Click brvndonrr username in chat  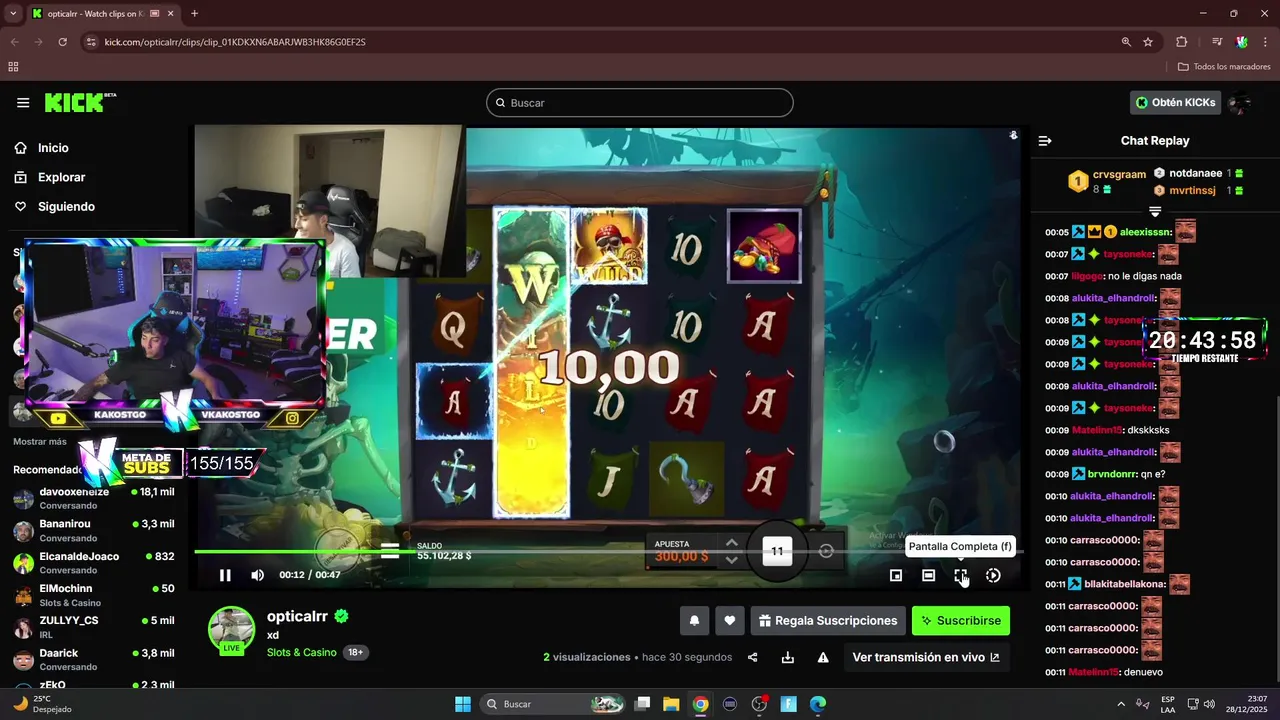(1111, 474)
